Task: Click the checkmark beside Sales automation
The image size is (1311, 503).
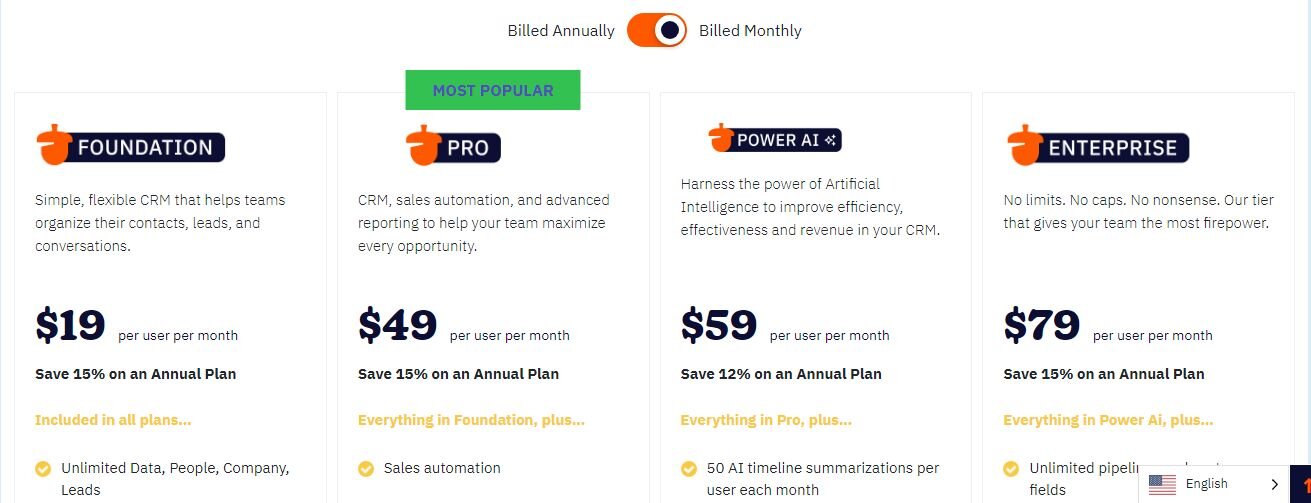Action: point(366,468)
